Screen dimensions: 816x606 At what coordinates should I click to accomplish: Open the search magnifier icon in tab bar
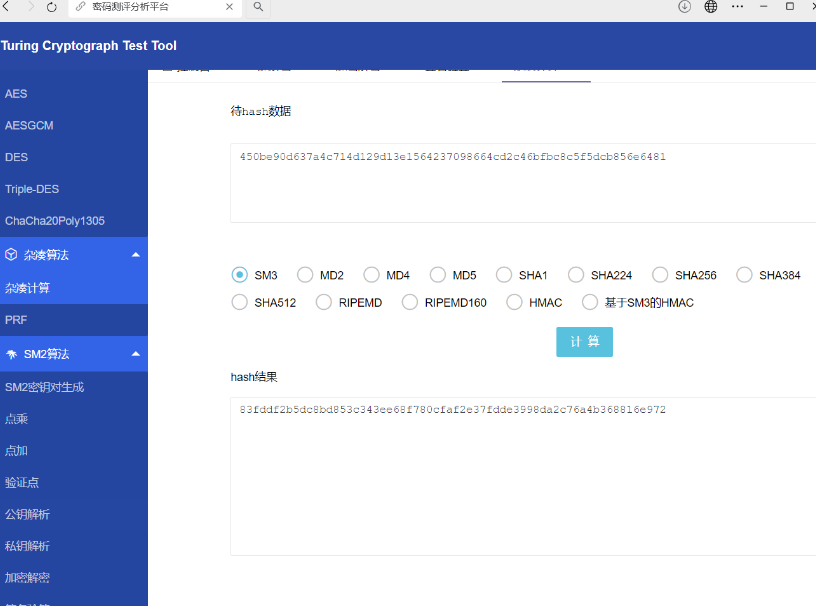[258, 7]
